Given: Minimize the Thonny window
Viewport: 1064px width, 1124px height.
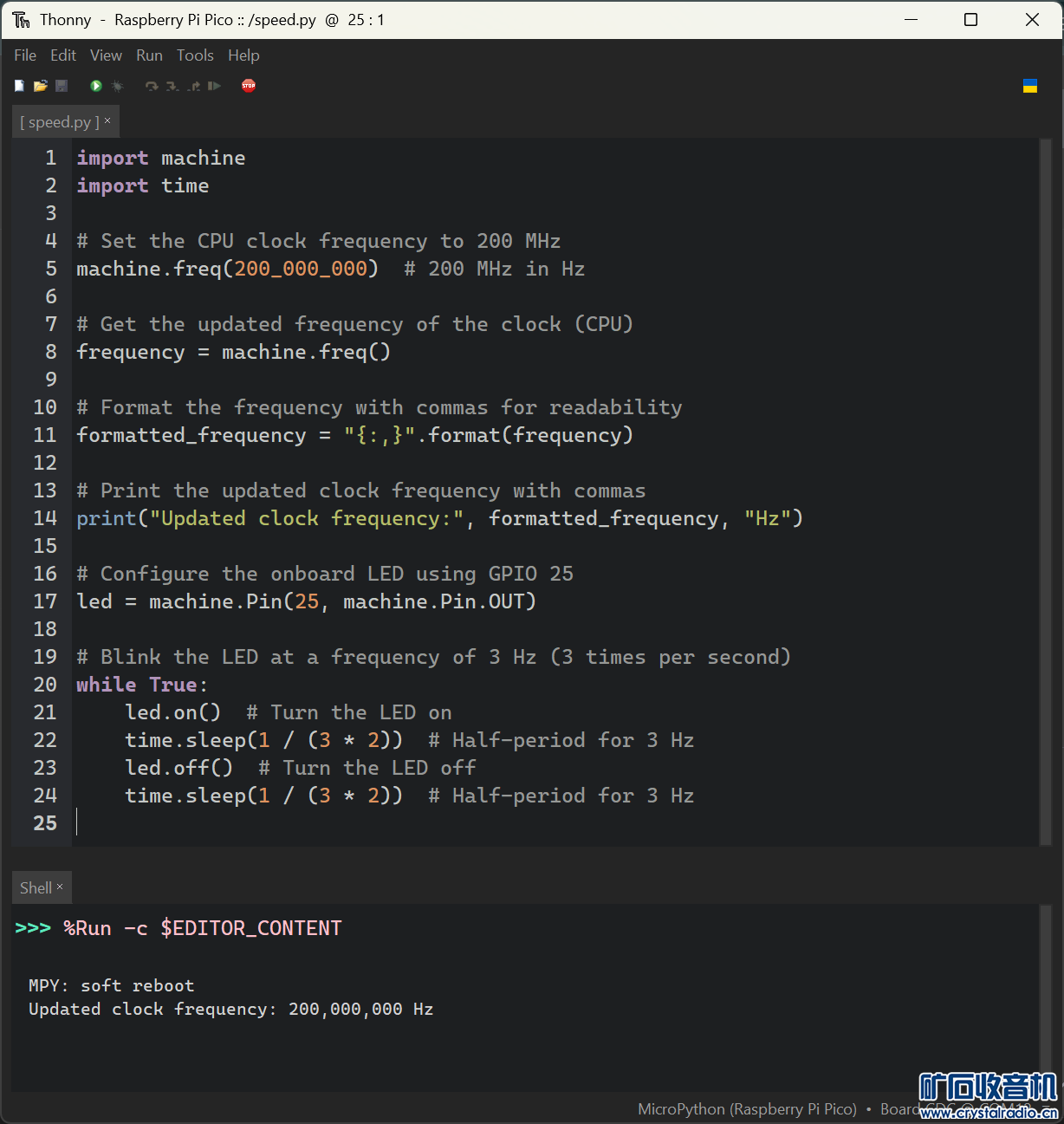Looking at the screenshot, I should (911, 19).
